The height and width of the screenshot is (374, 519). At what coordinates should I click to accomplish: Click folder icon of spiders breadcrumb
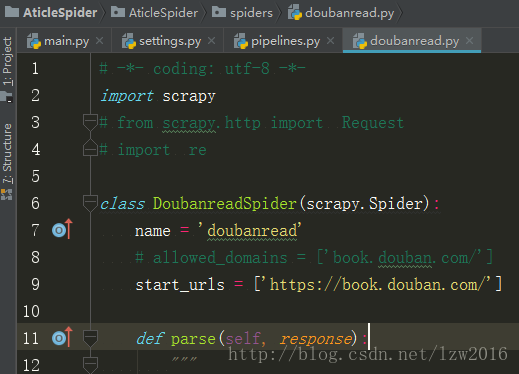point(218,12)
